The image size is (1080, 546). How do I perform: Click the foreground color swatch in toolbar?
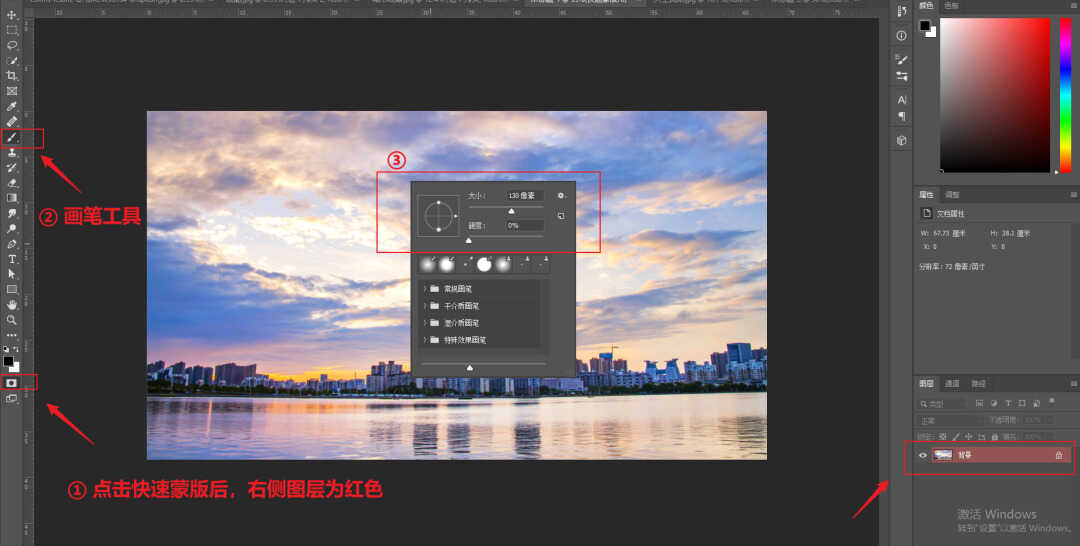click(x=8, y=360)
